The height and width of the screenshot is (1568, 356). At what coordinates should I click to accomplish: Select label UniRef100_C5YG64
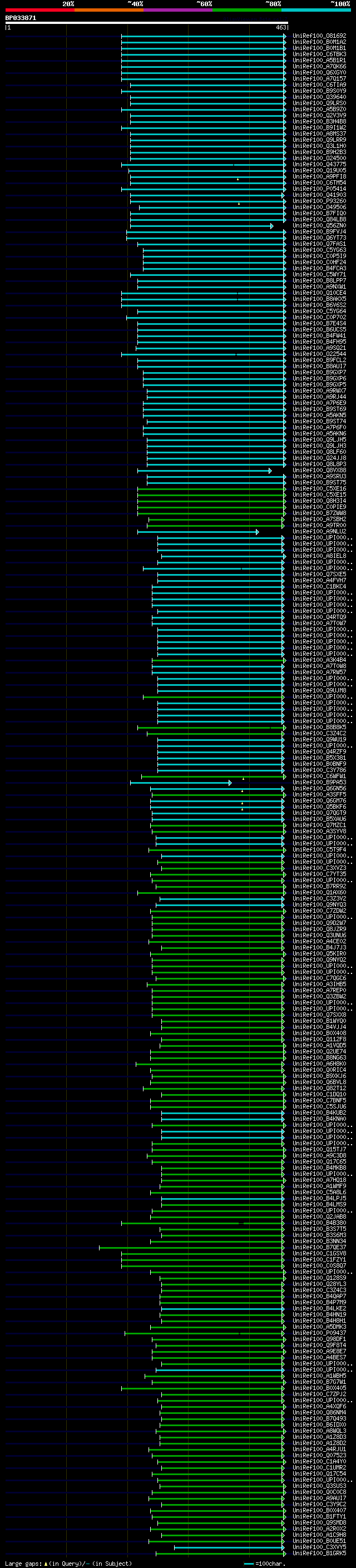click(x=319, y=311)
